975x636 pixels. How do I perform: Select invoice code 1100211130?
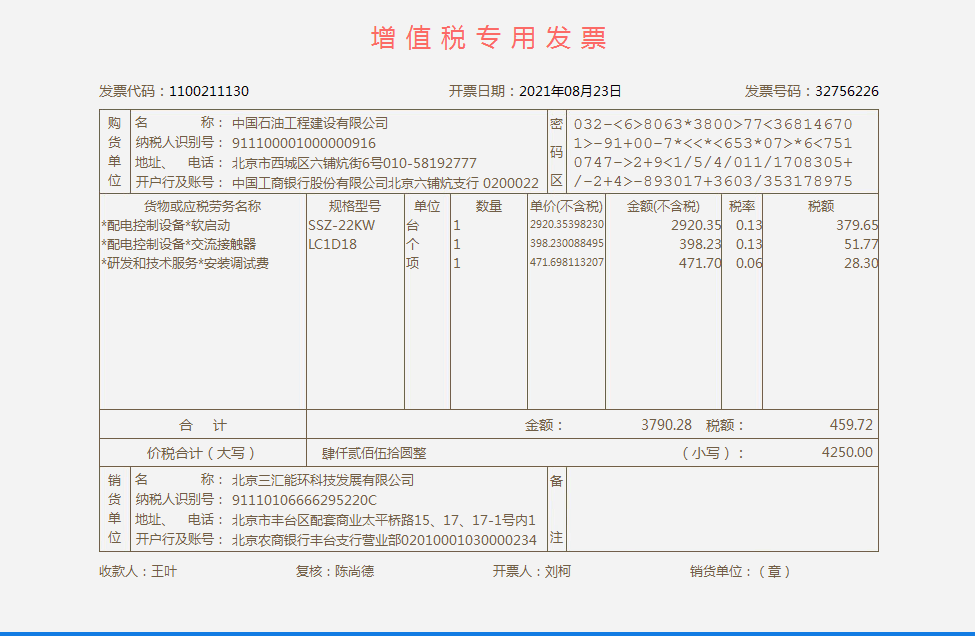coord(209,91)
